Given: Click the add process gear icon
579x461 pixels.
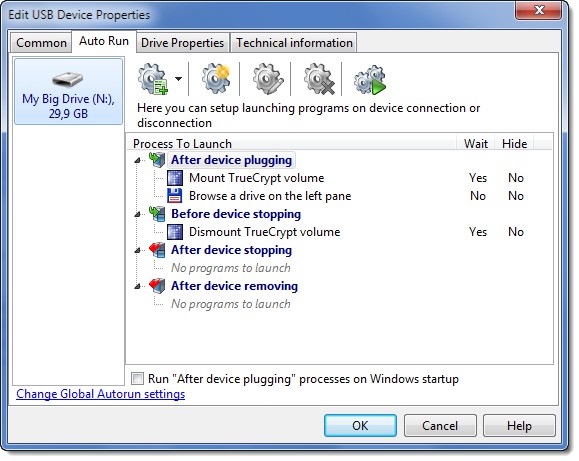Looking at the screenshot, I should click(153, 79).
